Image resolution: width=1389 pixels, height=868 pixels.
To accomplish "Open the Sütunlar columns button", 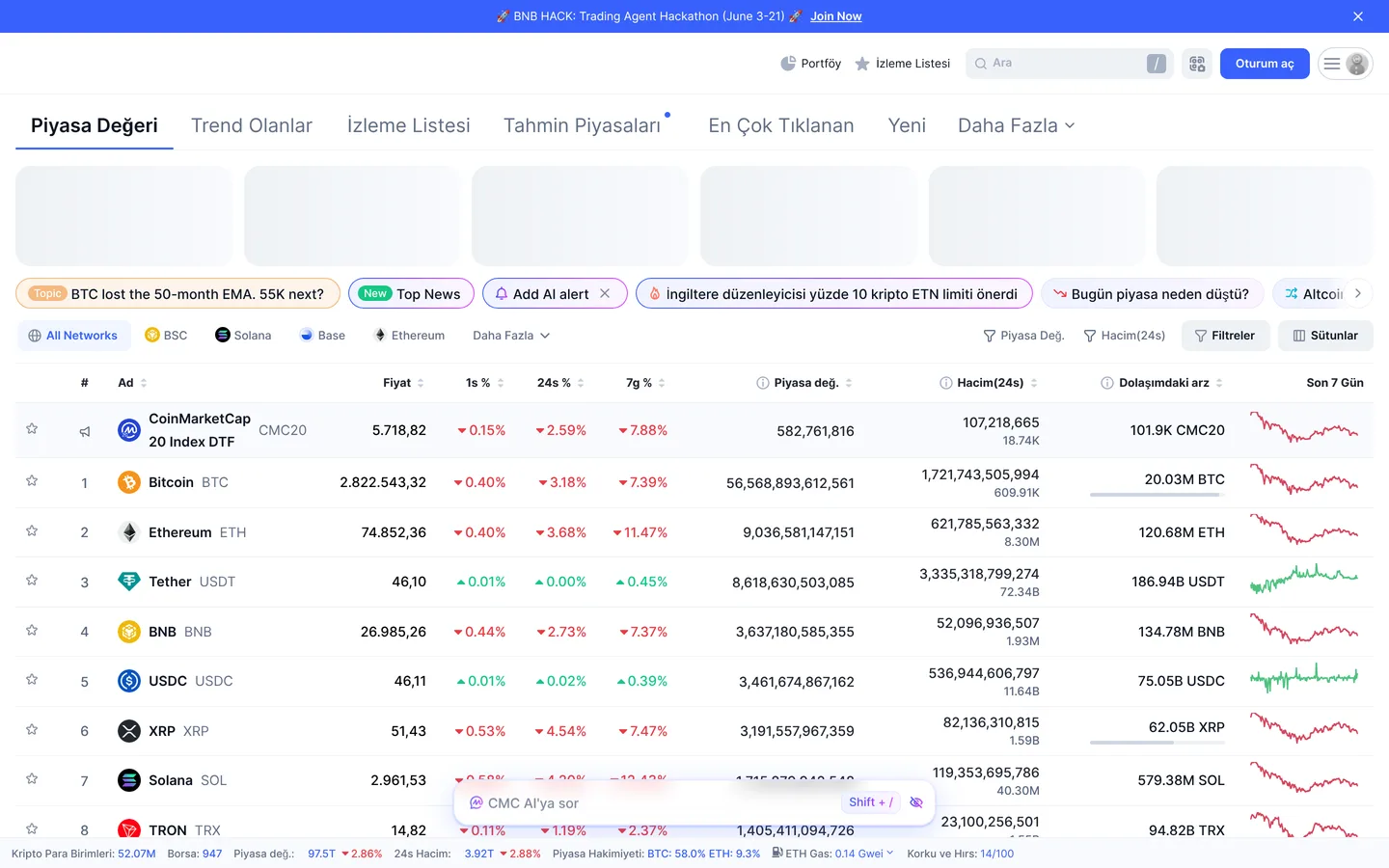I will point(1325,336).
